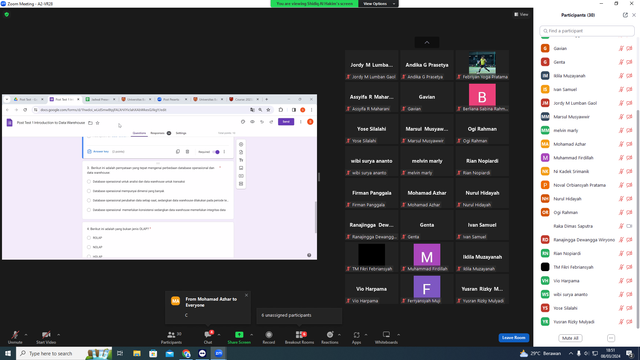Expand arrow next to Whiteboards
This screenshot has width=640, height=360.
(398, 335)
